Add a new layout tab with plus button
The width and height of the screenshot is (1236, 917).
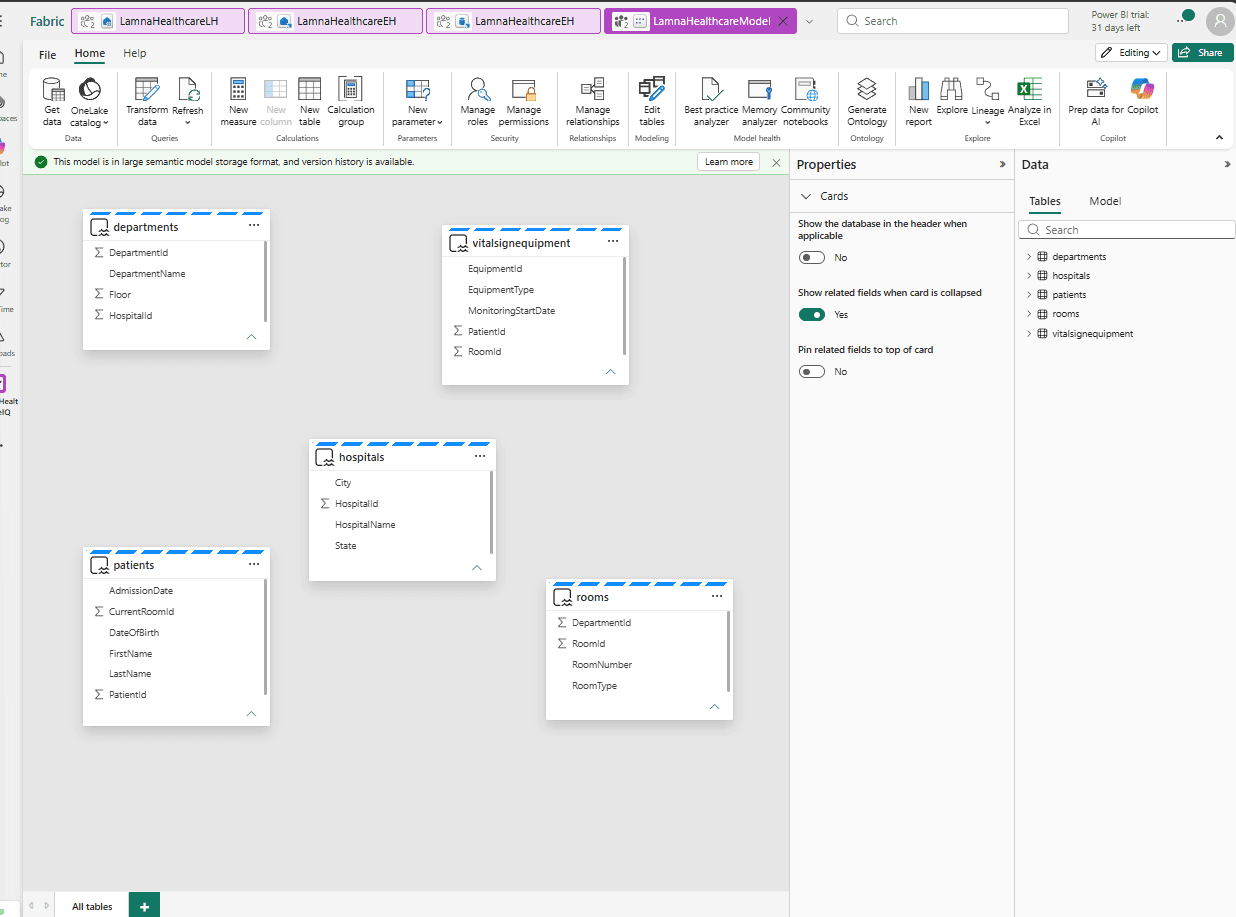144,907
